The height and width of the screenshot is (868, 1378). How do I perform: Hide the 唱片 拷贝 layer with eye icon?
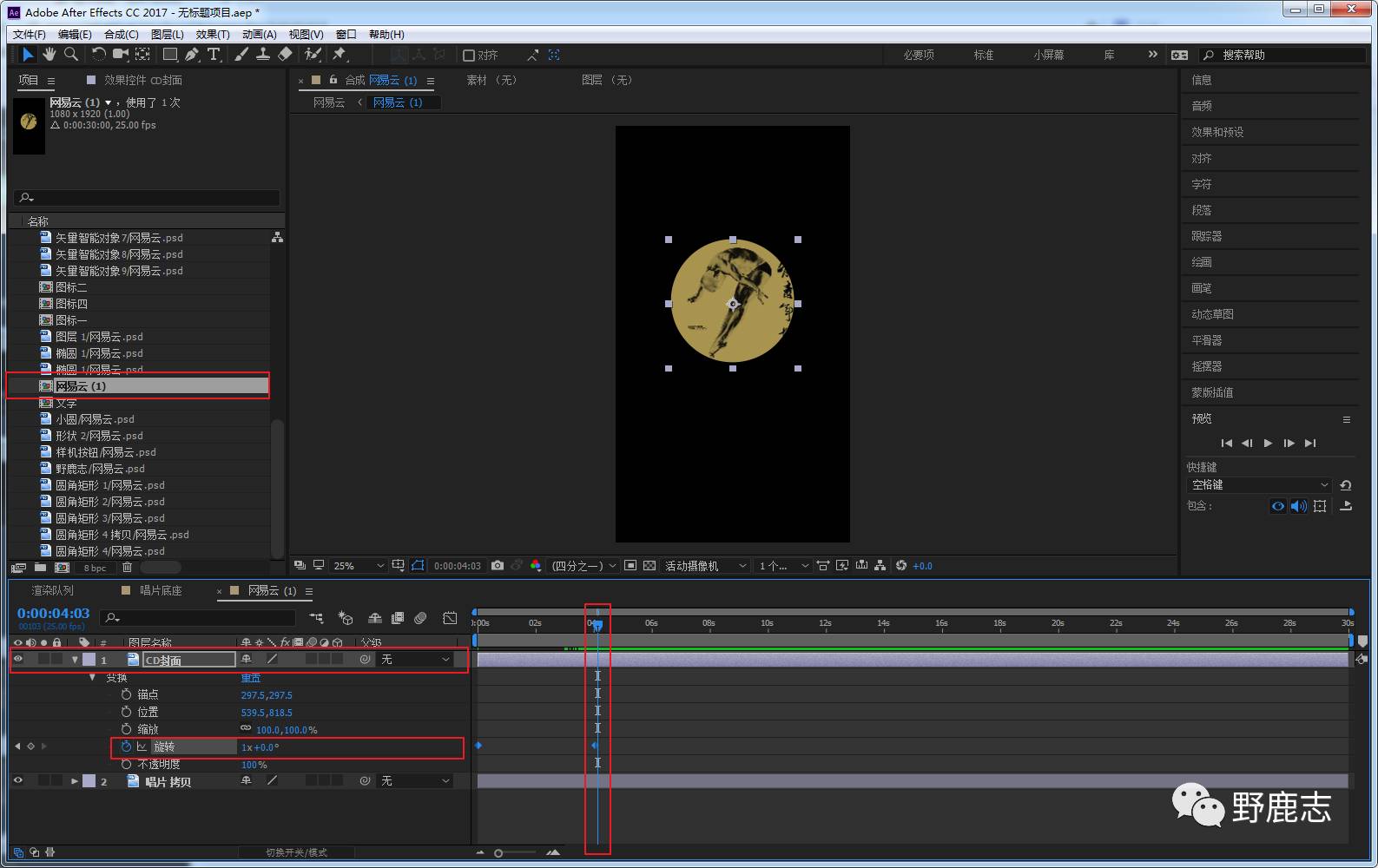pos(18,781)
